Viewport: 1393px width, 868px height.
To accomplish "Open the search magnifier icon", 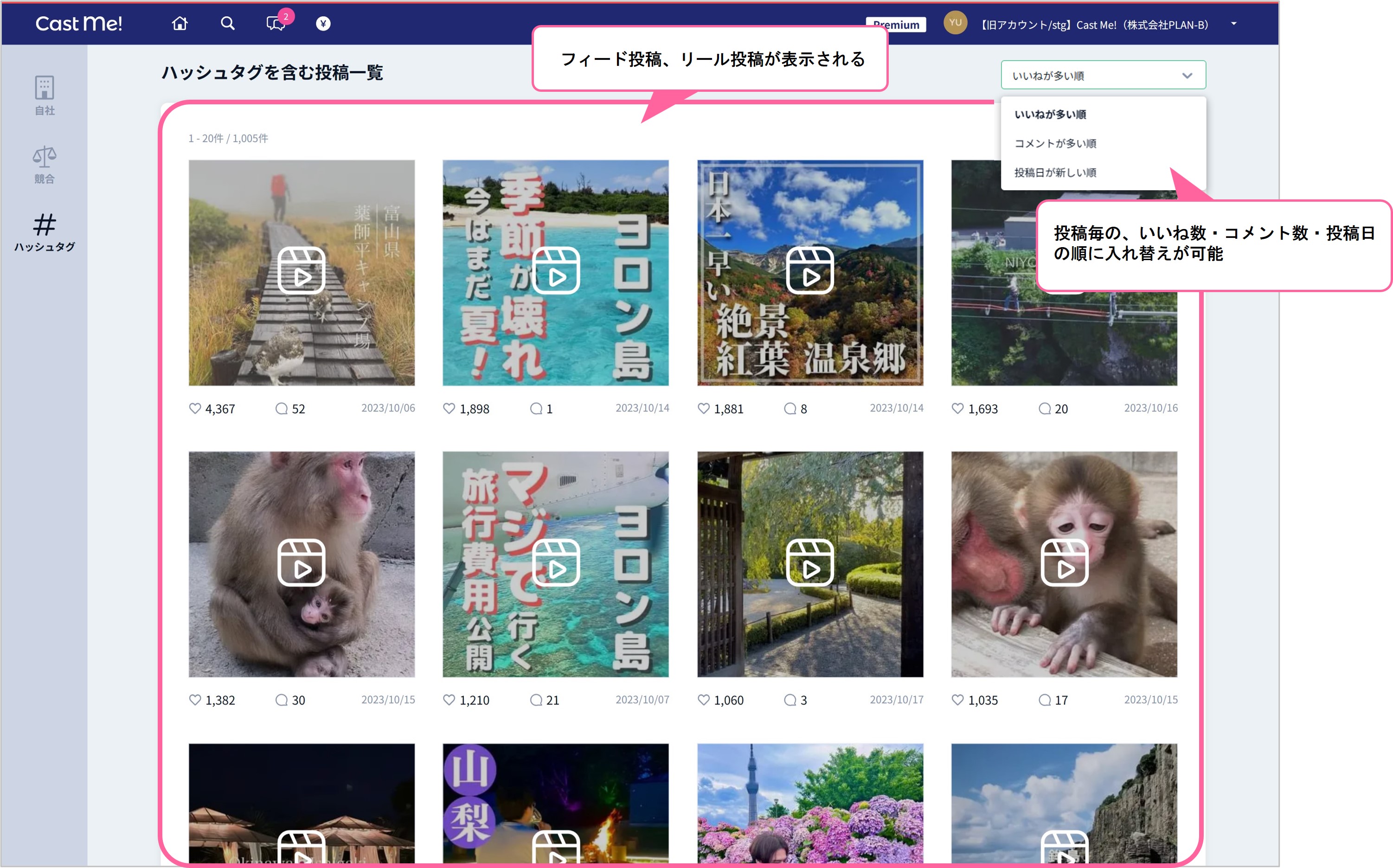I will point(228,24).
